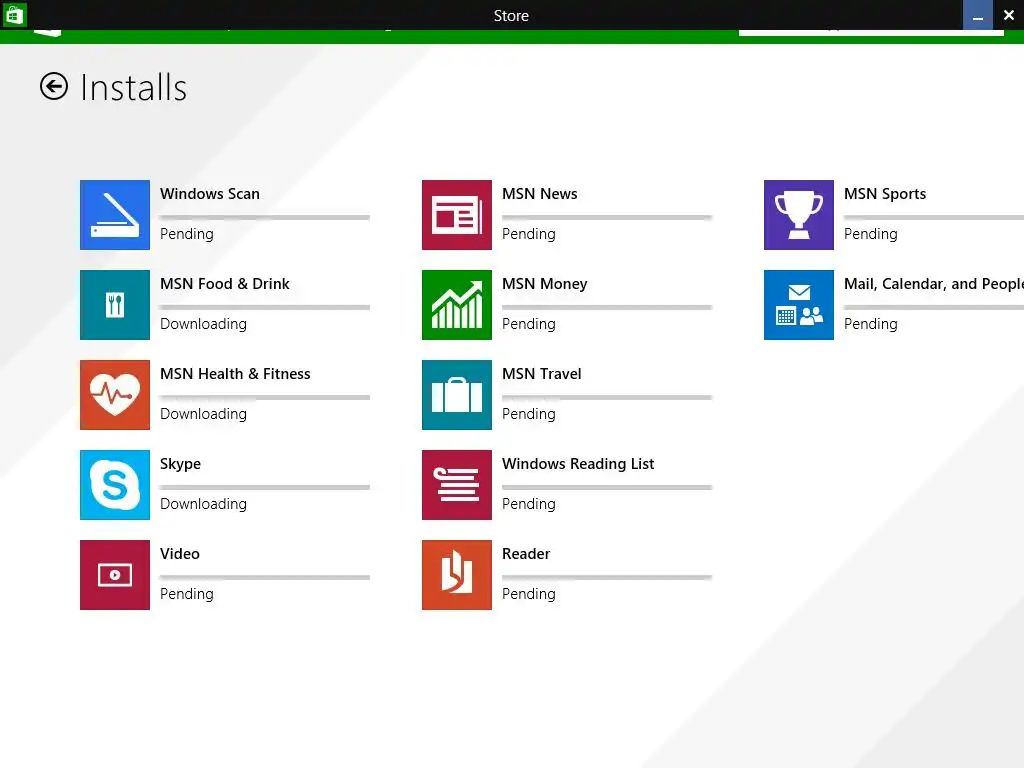Click Downloading status under MSN Health & Fitness
Viewport: 1024px width, 768px height.
[x=203, y=414]
